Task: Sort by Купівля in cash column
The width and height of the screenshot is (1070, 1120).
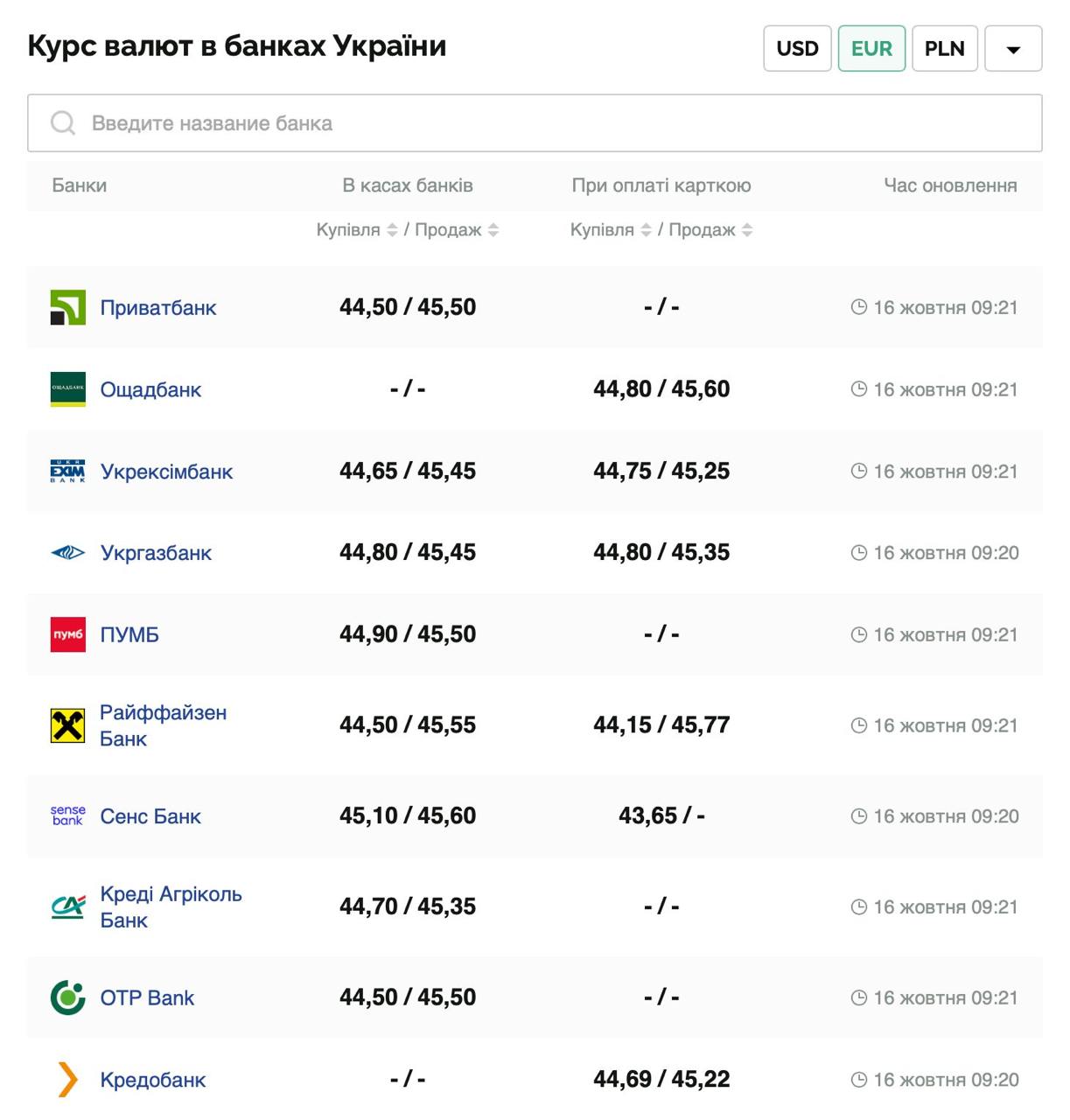Action: coord(391,230)
